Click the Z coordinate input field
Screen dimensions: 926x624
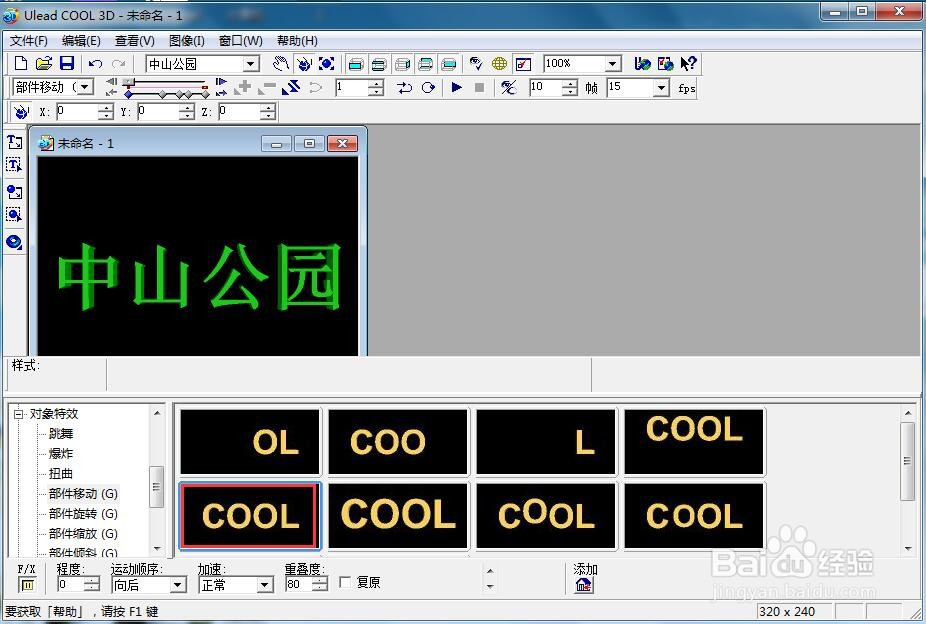(239, 111)
